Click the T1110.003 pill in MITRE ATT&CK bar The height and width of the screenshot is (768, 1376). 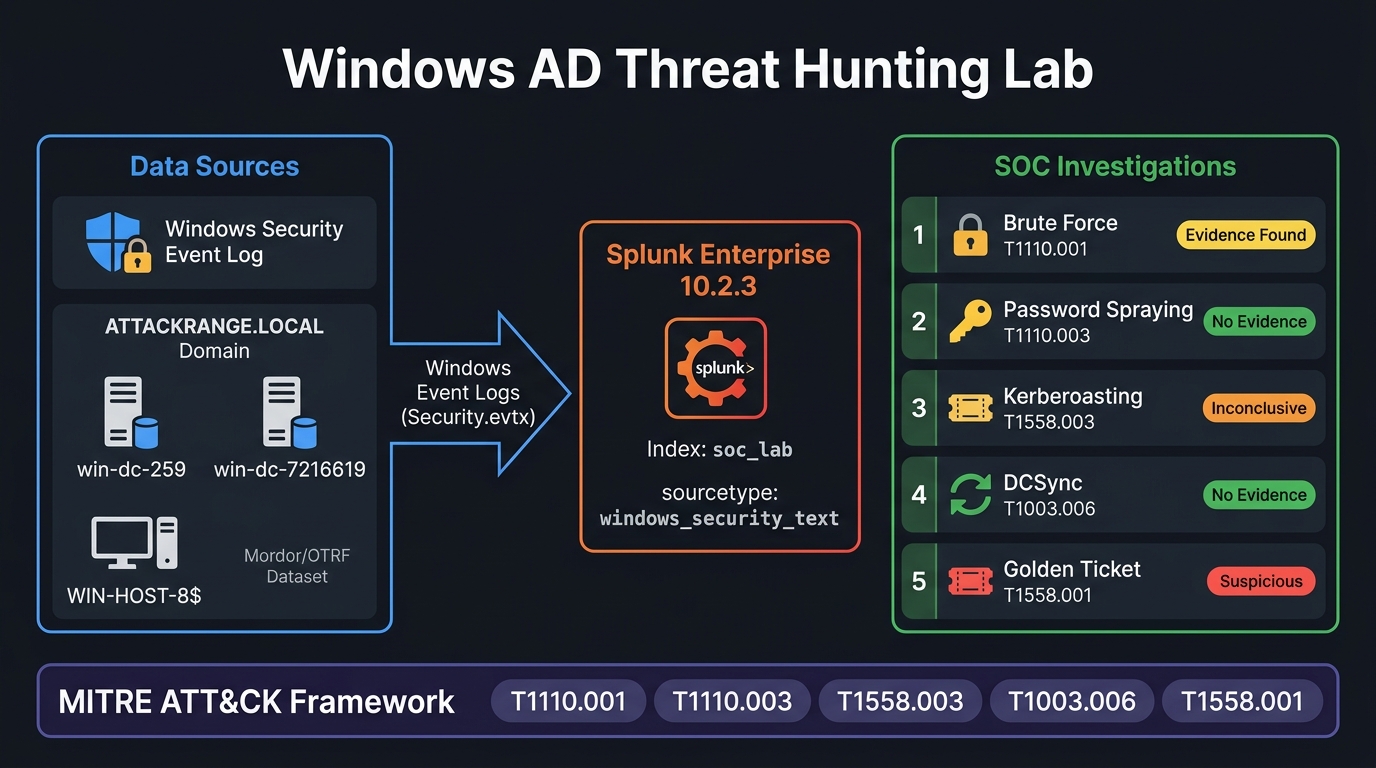coord(732,701)
